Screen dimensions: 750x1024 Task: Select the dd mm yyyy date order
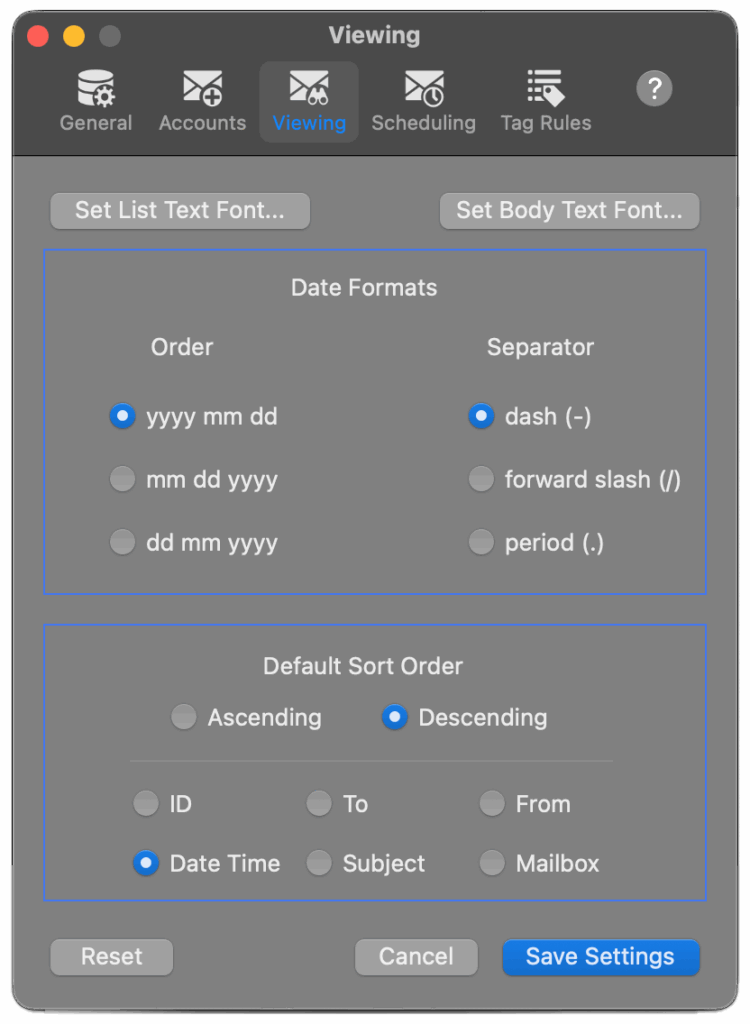(122, 542)
